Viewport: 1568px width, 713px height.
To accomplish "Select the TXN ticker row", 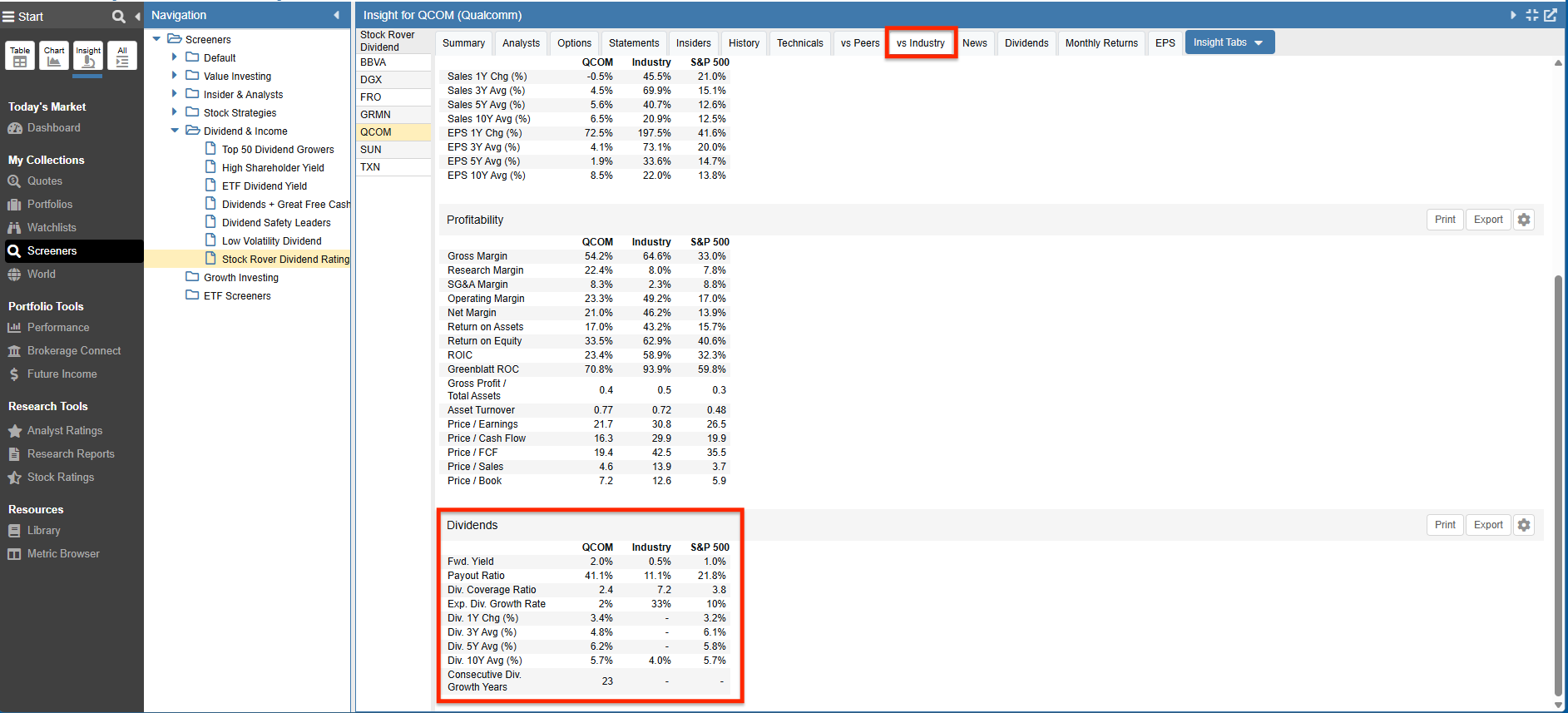I will point(393,167).
